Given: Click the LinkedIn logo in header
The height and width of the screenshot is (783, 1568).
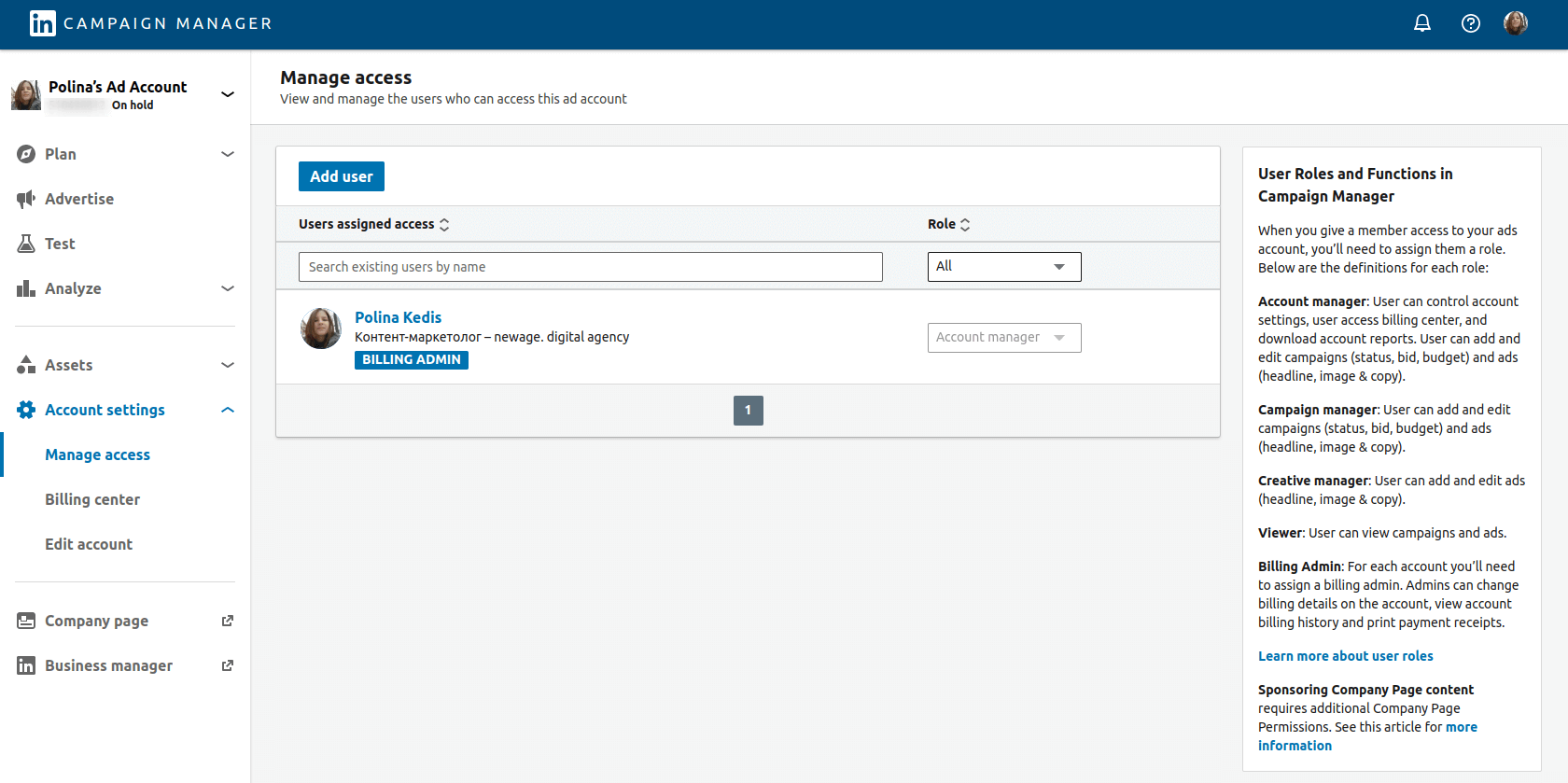Looking at the screenshot, I should pos(43,23).
